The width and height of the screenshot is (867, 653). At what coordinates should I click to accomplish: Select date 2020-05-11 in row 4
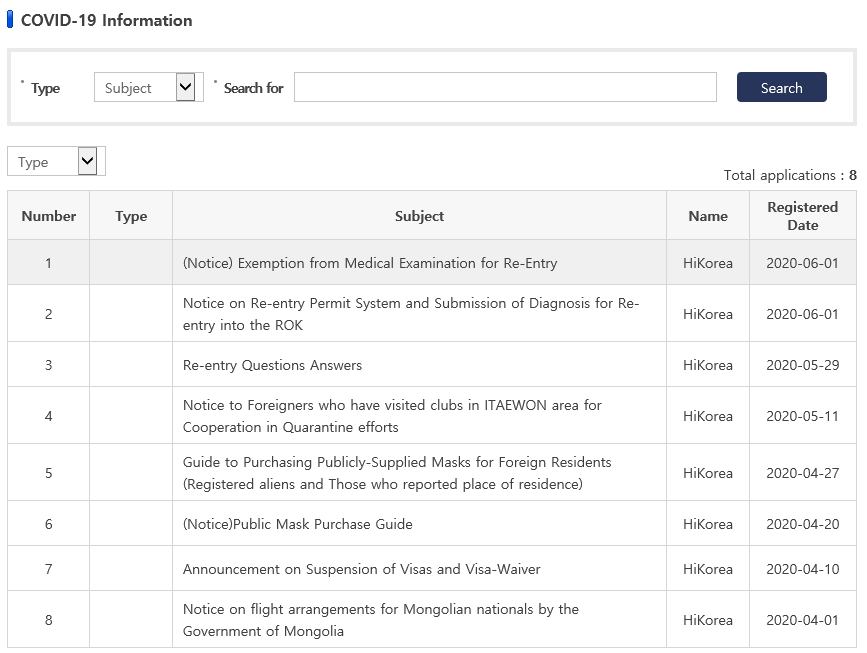tap(802, 416)
